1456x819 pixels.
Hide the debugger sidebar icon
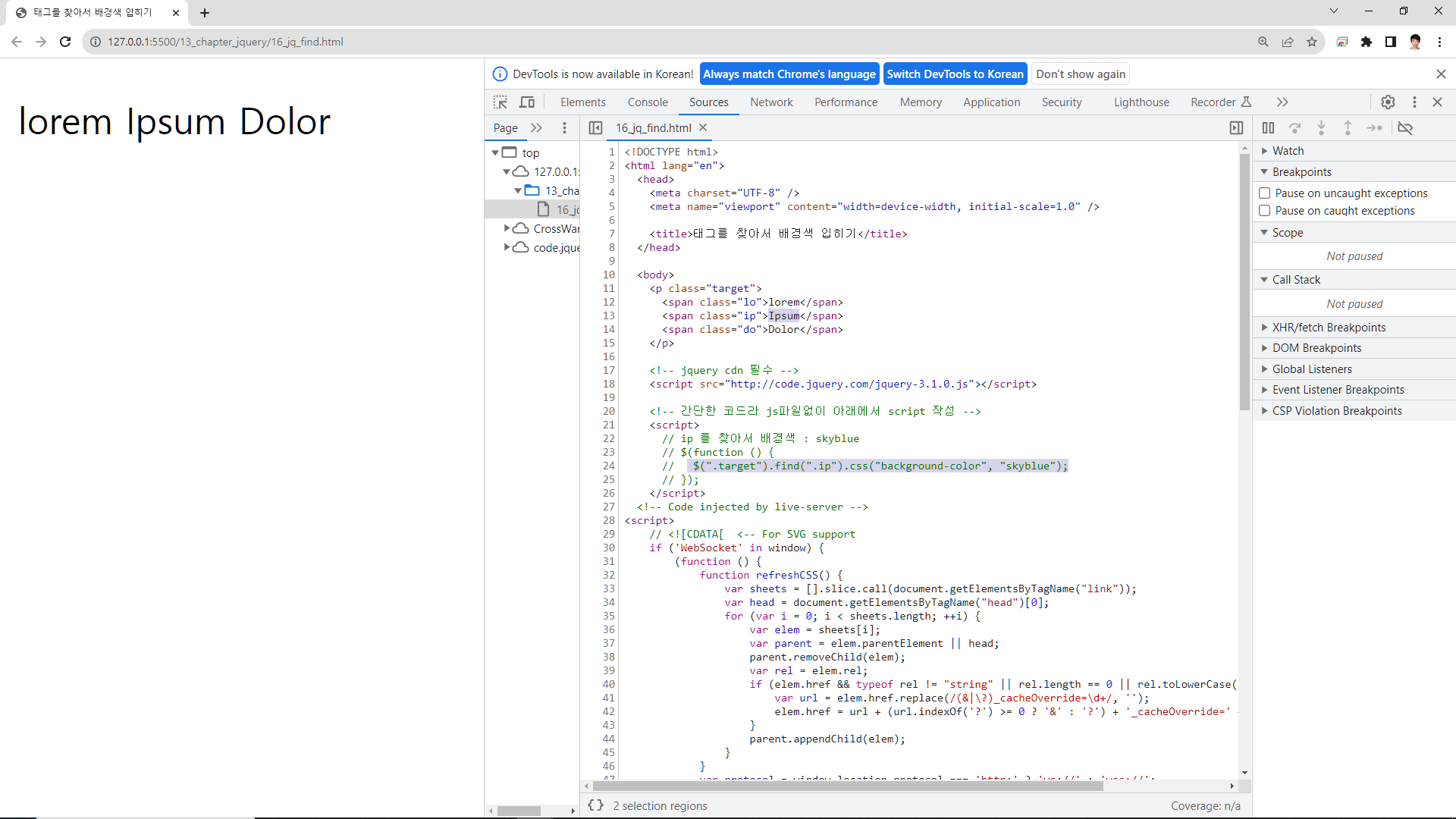coord(1236,128)
